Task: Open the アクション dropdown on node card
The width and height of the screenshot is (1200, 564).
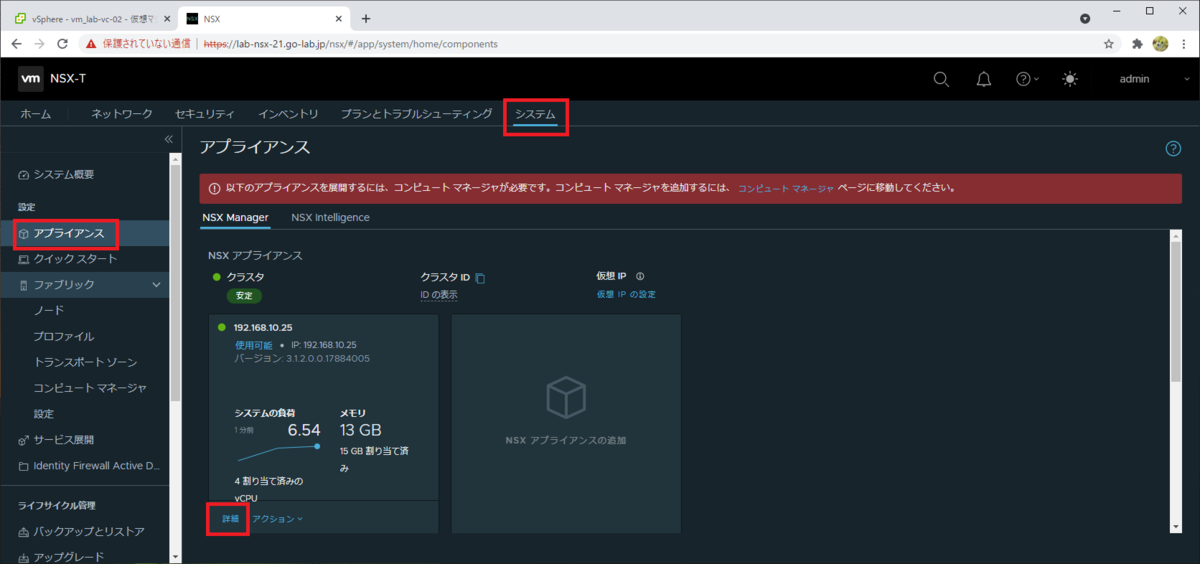Action: (x=278, y=519)
